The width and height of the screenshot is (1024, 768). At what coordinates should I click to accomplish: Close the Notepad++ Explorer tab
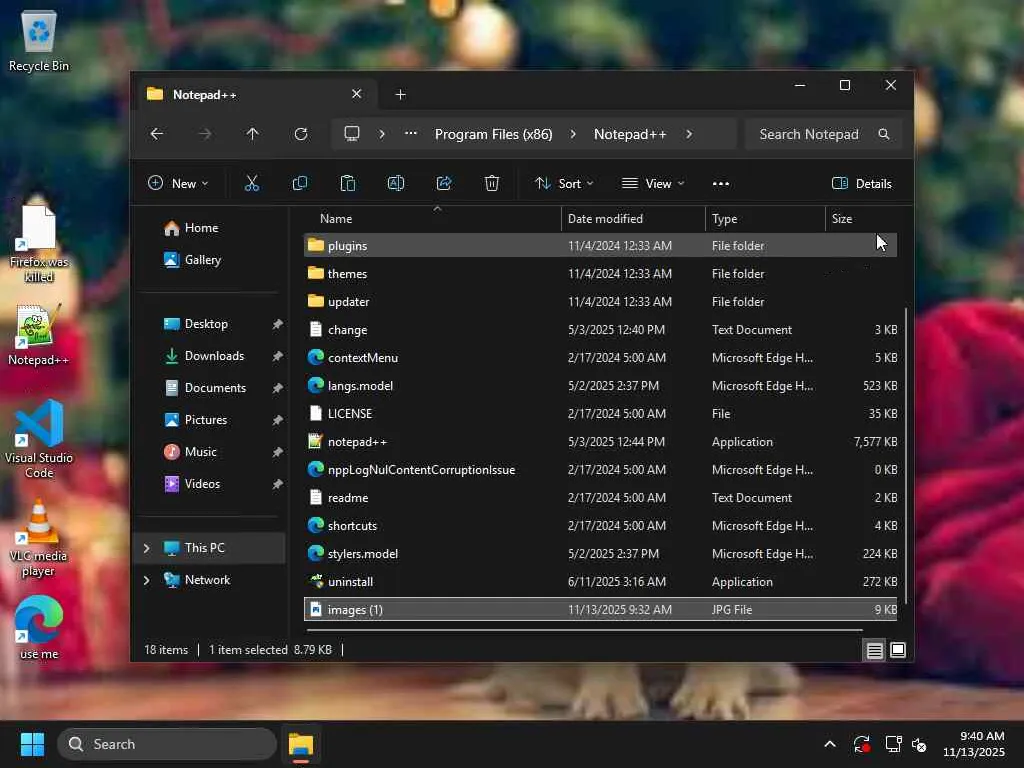[x=357, y=94]
